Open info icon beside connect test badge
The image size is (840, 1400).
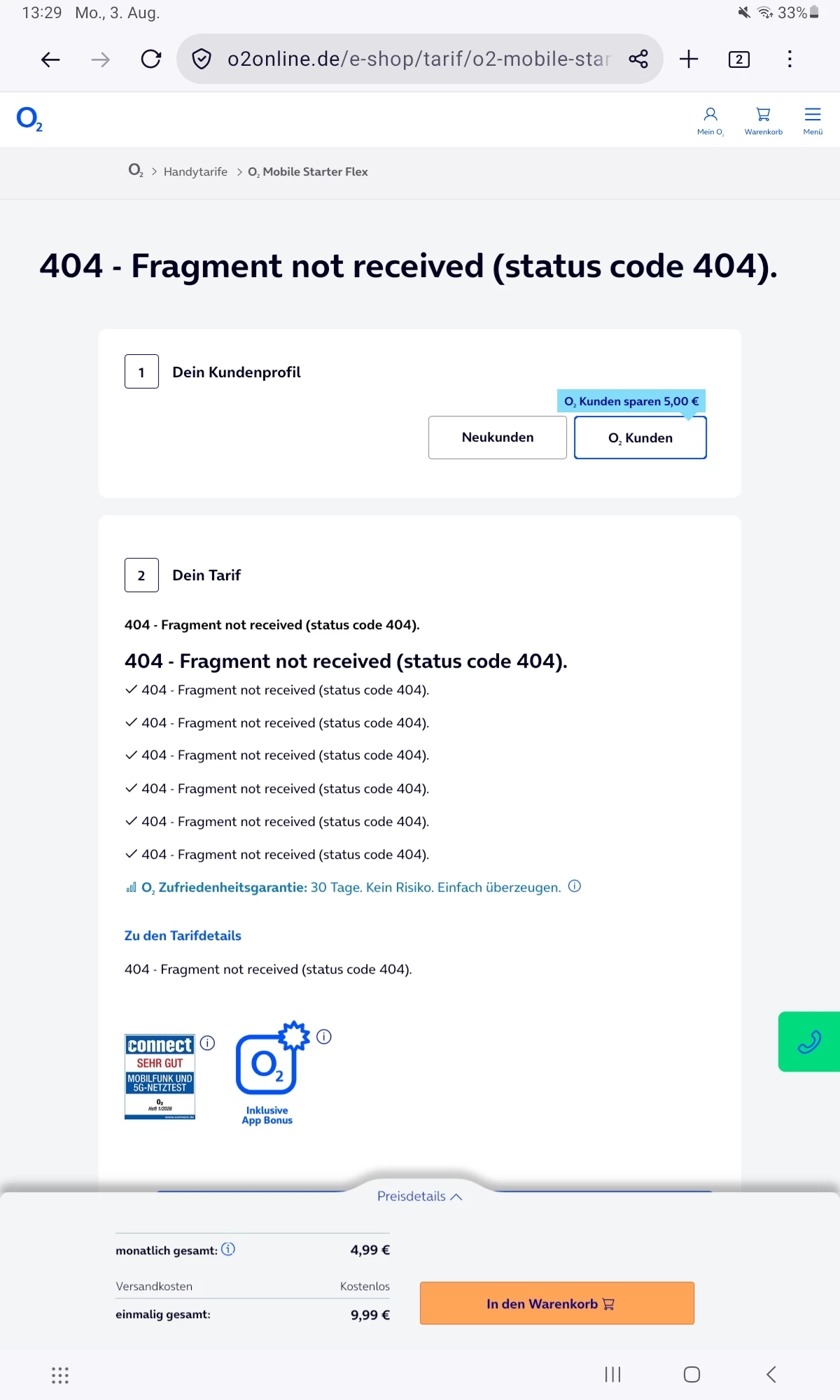pyautogui.click(x=207, y=1043)
